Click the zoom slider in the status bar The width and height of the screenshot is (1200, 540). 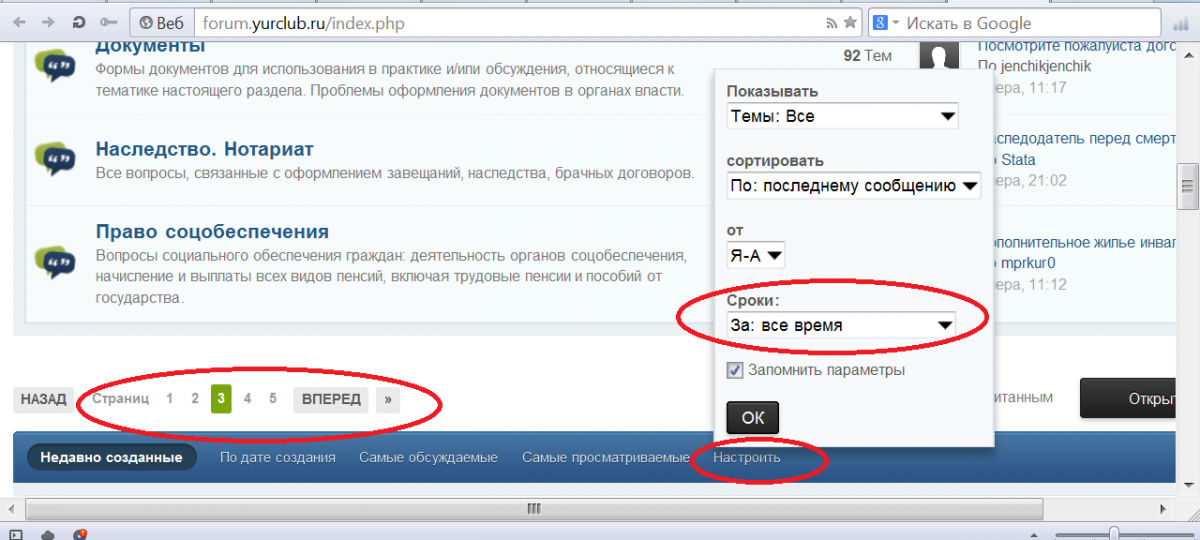click(1112, 533)
